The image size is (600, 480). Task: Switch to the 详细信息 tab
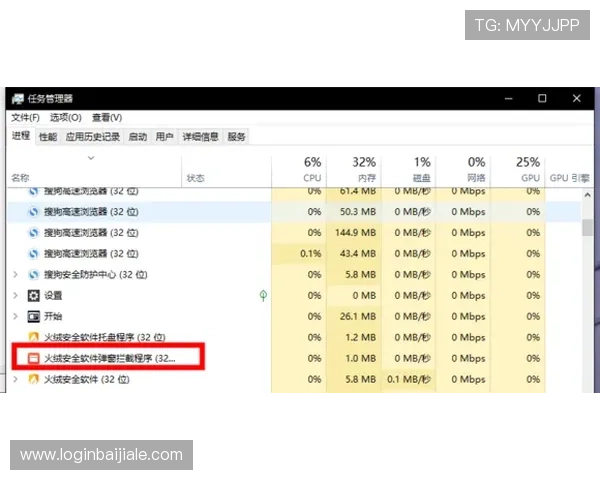tap(201, 137)
